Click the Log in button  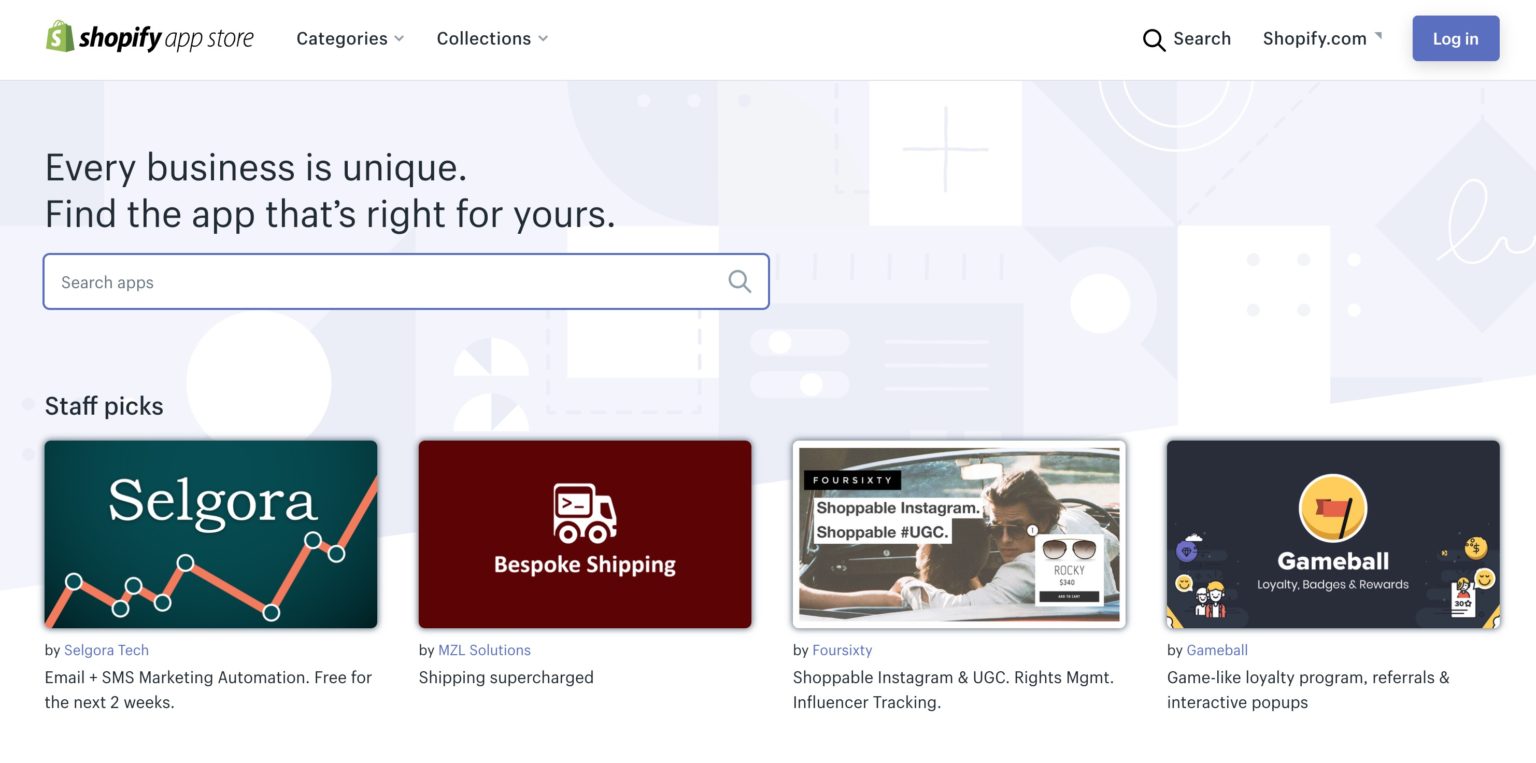(1455, 39)
